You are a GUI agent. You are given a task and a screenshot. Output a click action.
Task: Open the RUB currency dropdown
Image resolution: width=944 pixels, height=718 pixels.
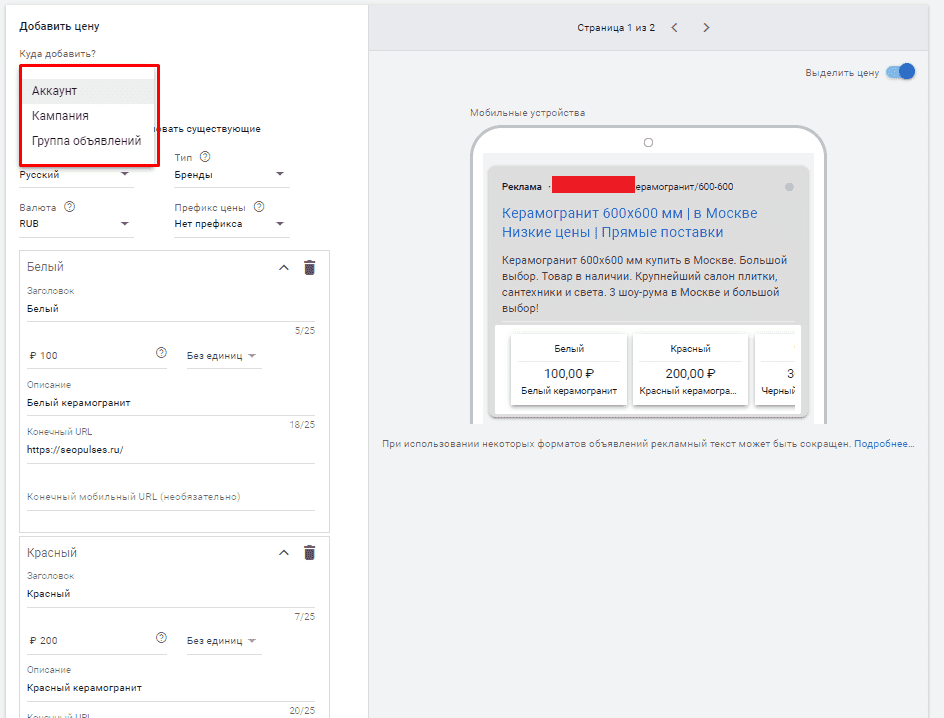coord(76,224)
